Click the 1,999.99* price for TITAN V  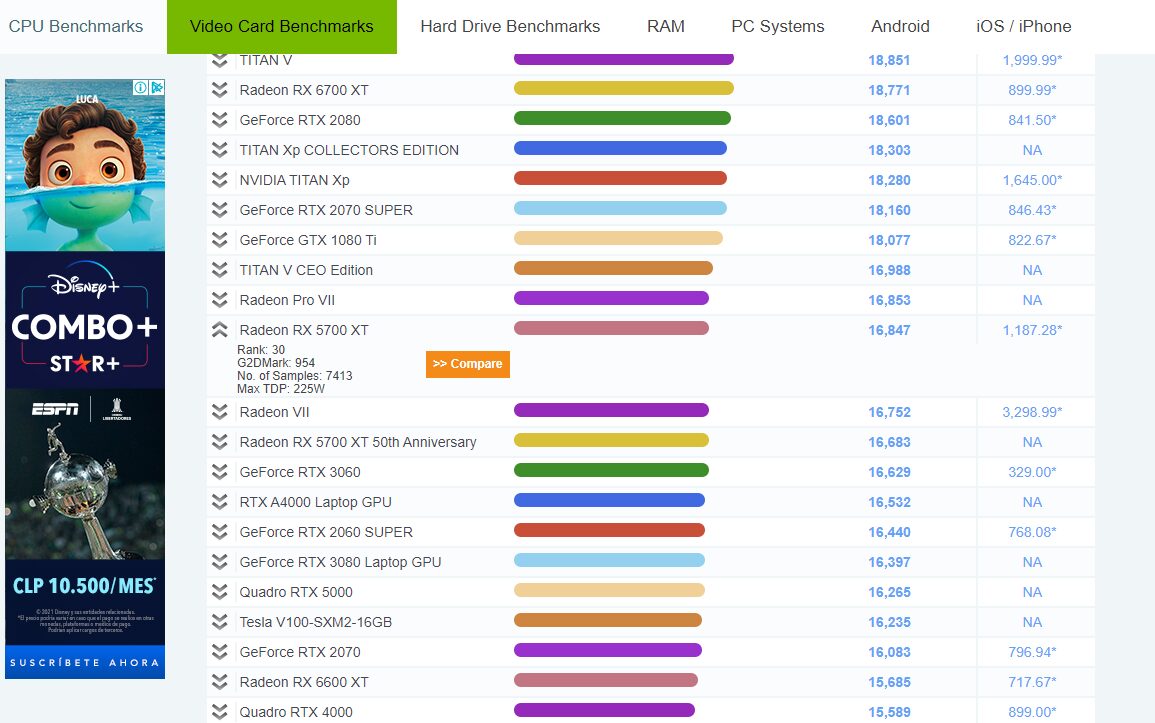point(1032,60)
